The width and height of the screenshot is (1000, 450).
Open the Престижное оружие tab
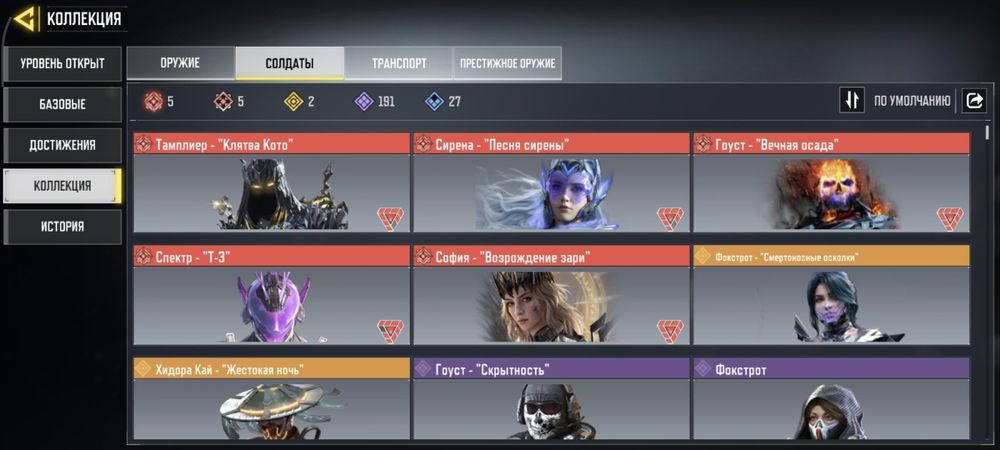click(508, 63)
